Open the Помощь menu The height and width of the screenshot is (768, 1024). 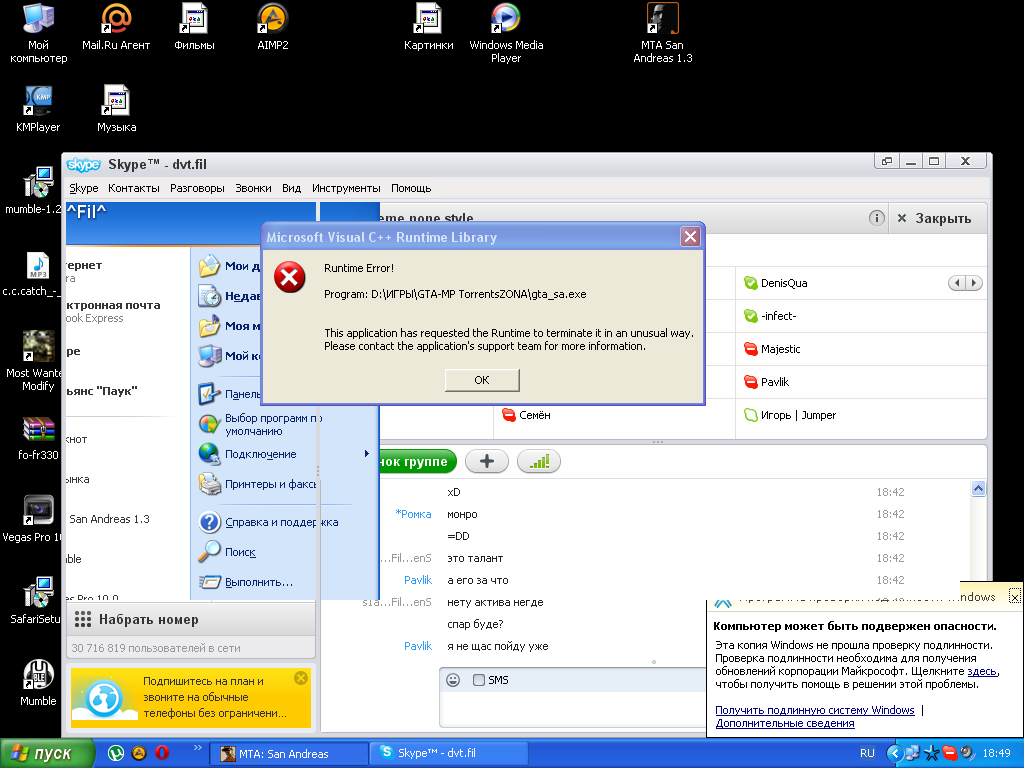click(x=411, y=188)
